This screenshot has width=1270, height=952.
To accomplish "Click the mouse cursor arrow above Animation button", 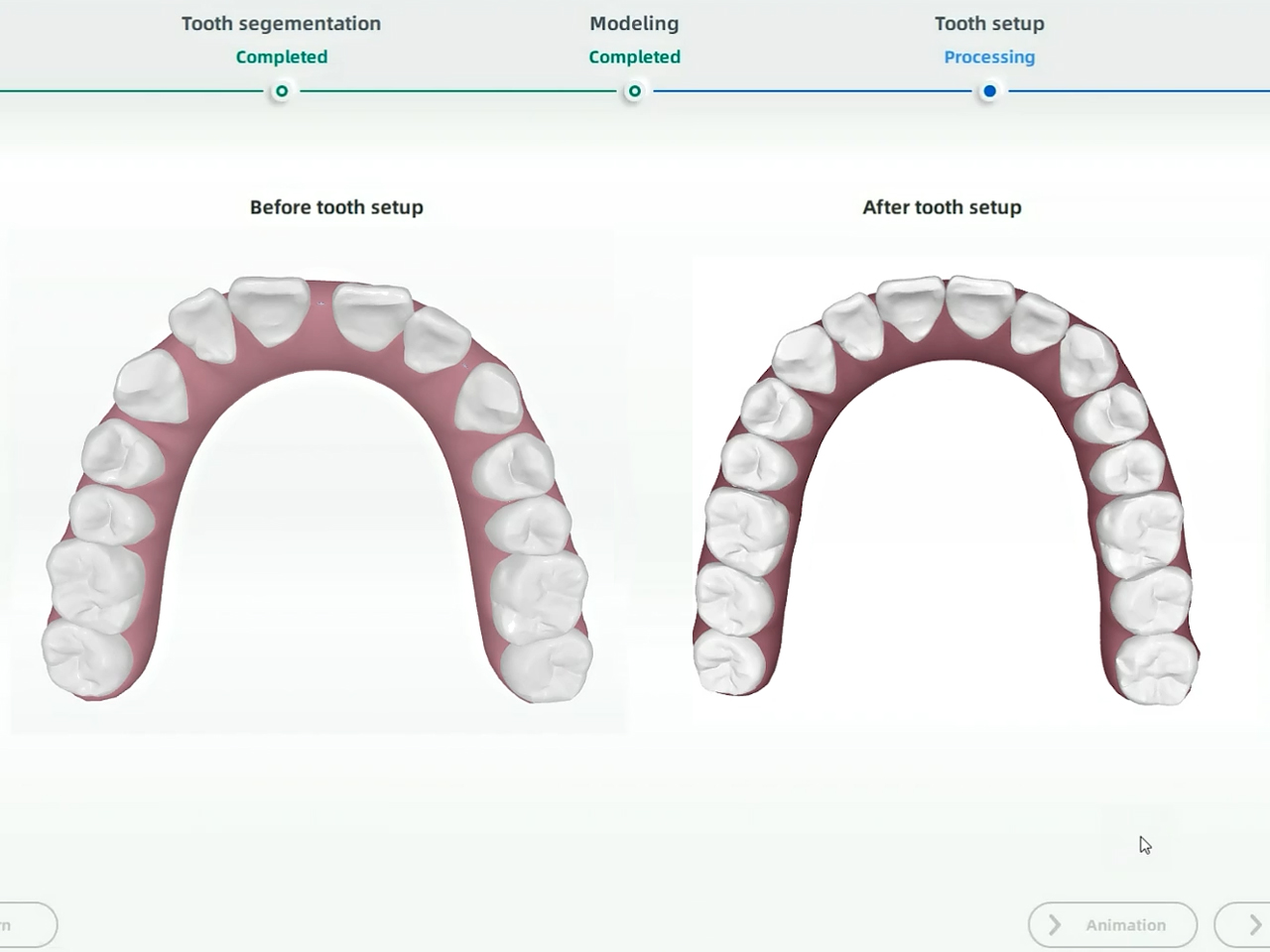I will pos(1145,845).
